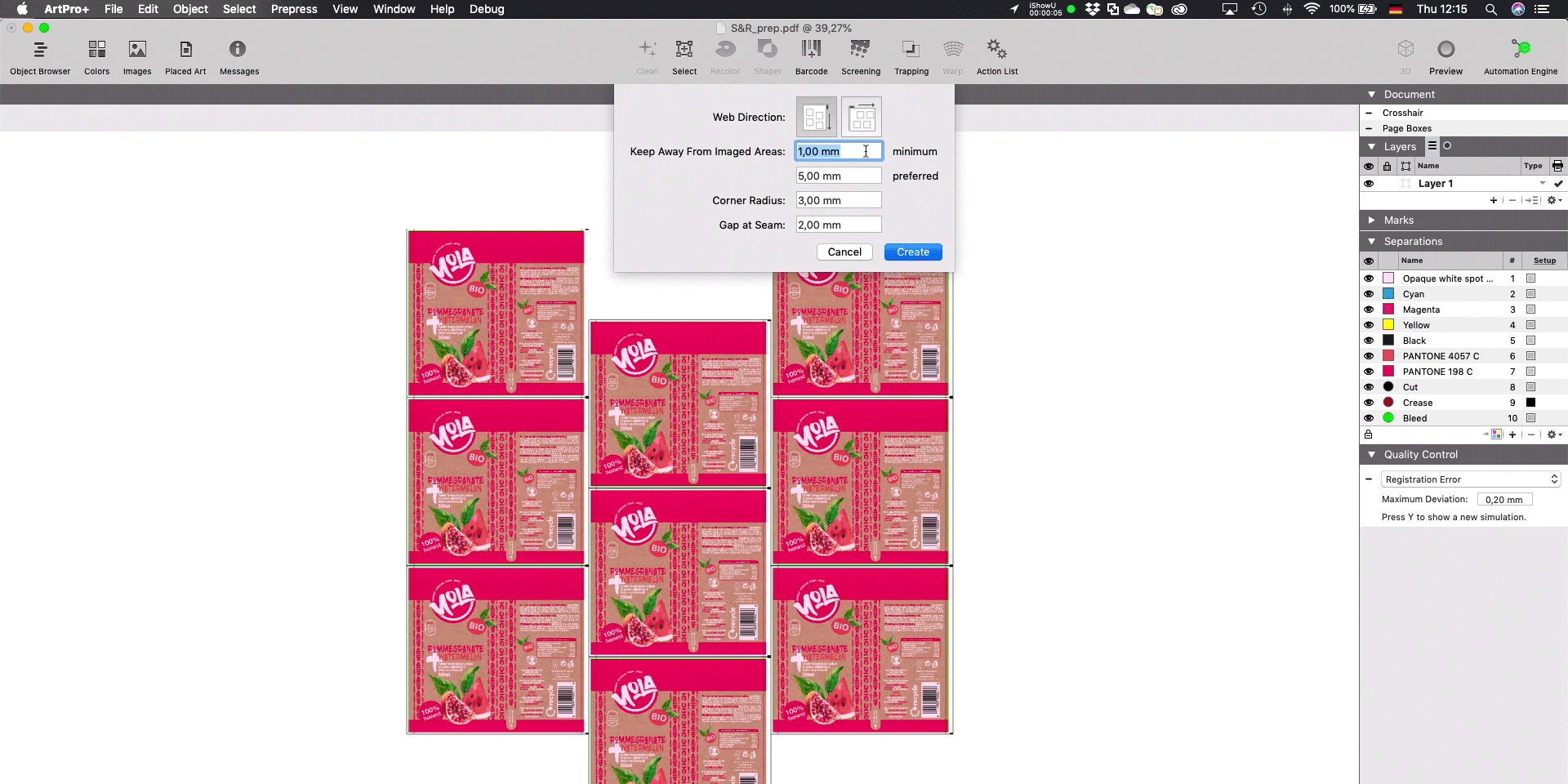1568x784 pixels.
Task: Click the lock column header in Layers
Action: (x=1387, y=166)
